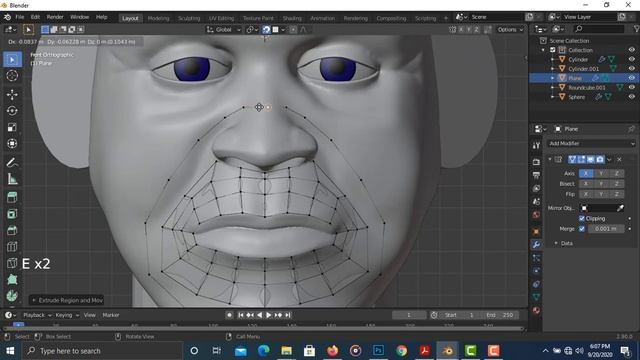Toggle the Collection exclude checkbox
Viewport: 640px width, 360px height.
click(x=553, y=50)
